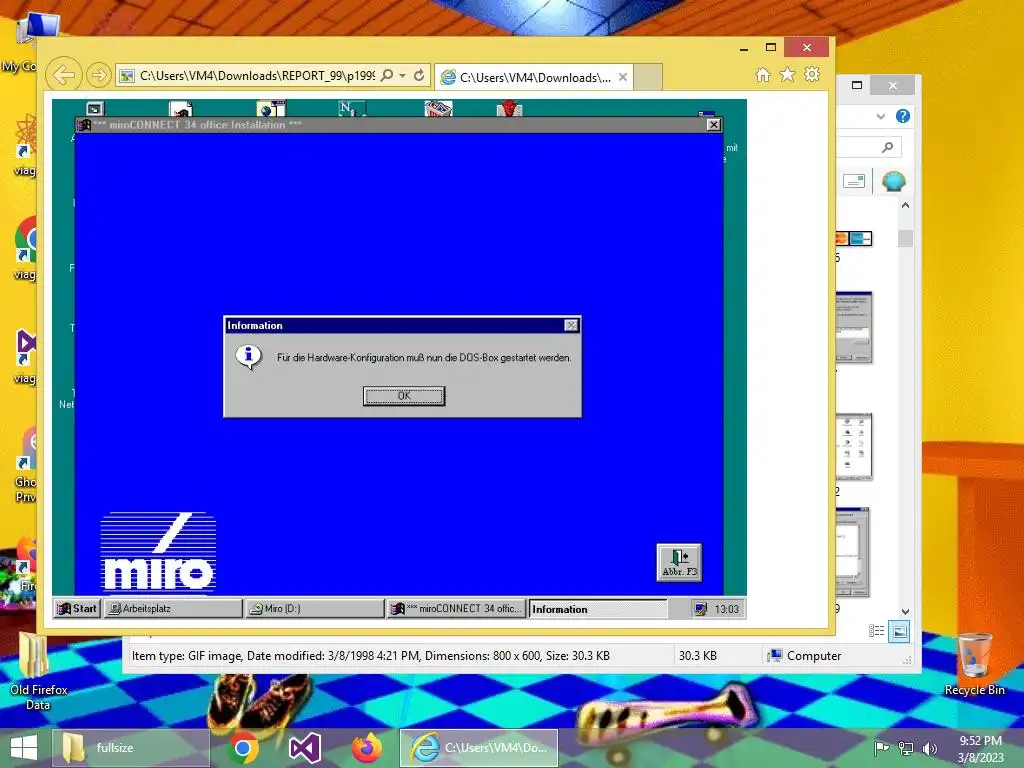Image resolution: width=1024 pixels, height=768 pixels.
Task: Select Miro (D:) in the pictured taskbar
Action: click(x=315, y=609)
